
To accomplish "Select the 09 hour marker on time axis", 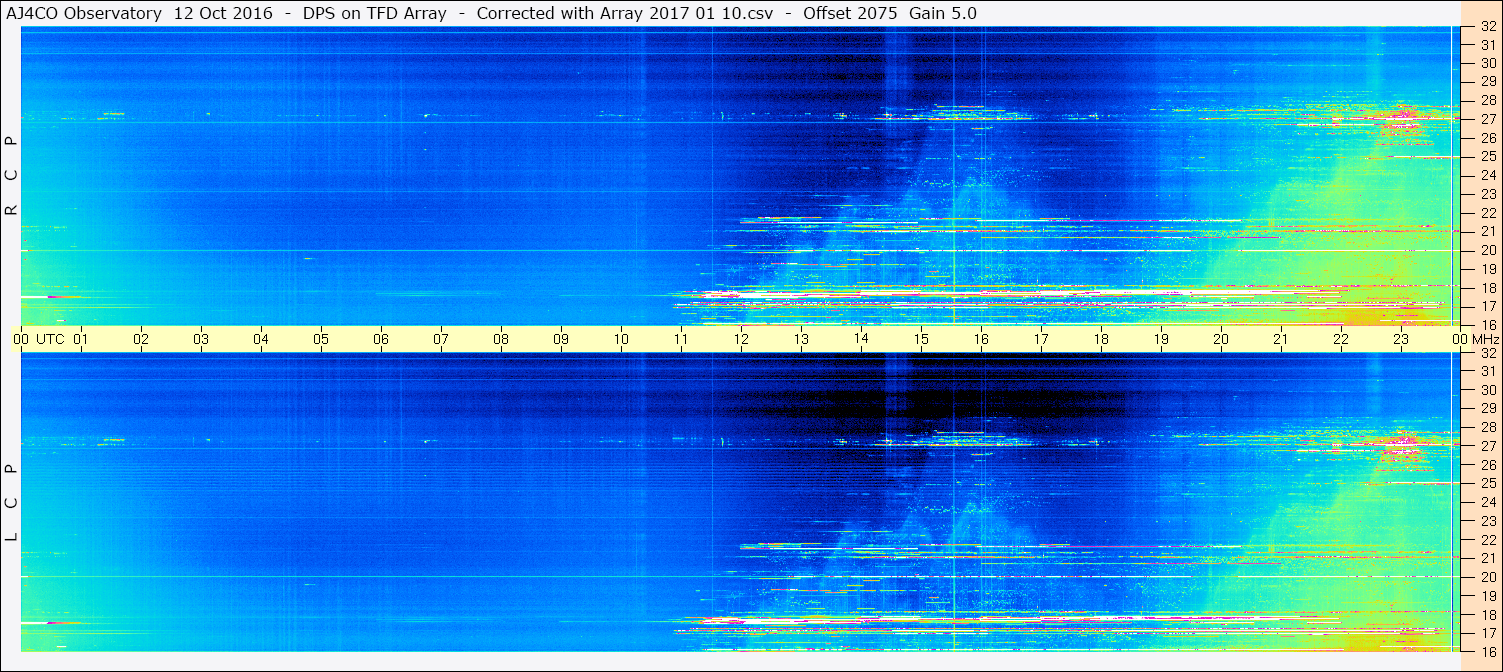I will (x=561, y=339).
